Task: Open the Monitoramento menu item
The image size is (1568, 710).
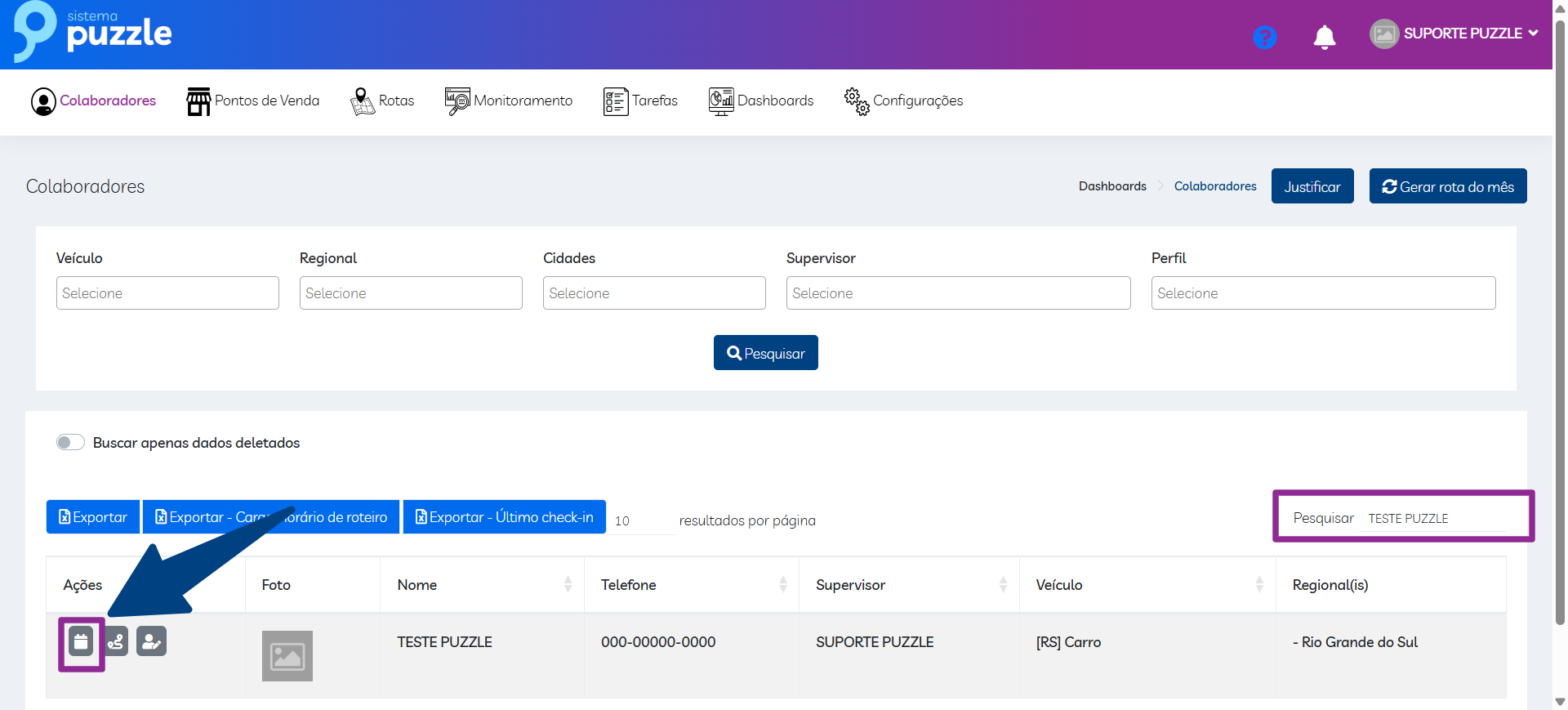Action: pos(509,100)
